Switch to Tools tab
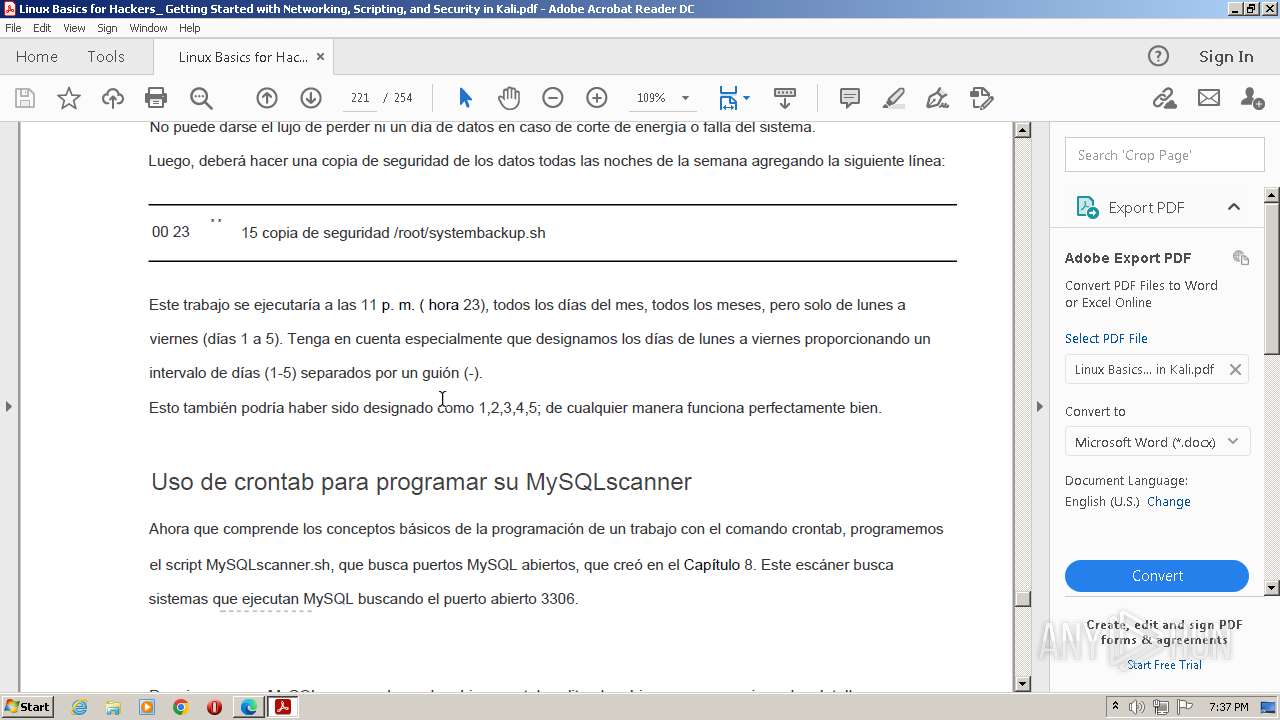Screen dimensions: 1280x720 (x=106, y=57)
